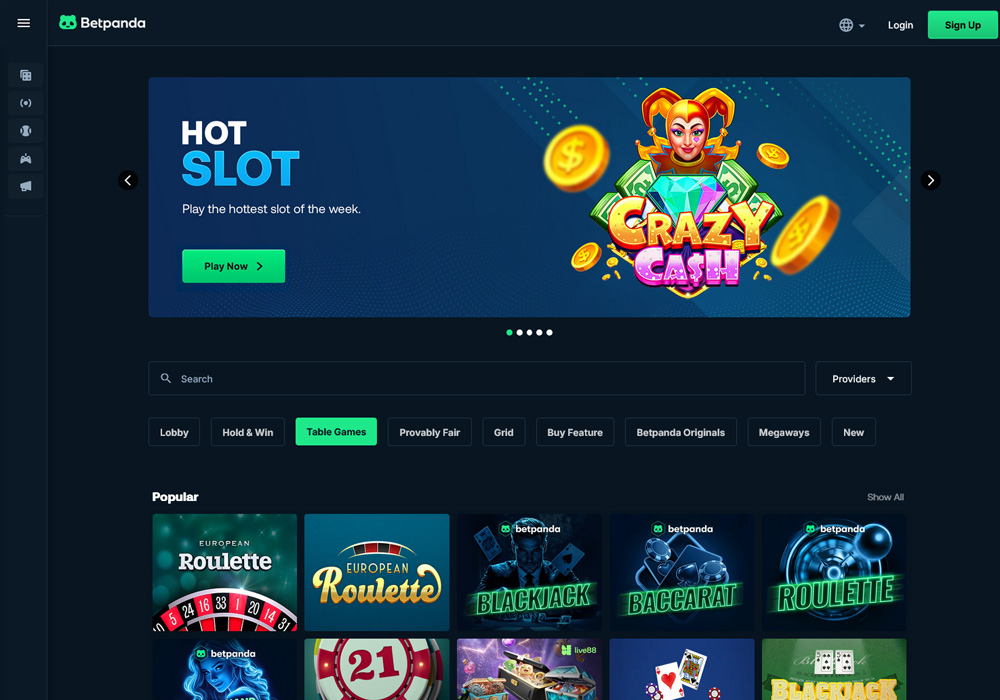Open the game controller icon in the sidebar

click(26, 159)
